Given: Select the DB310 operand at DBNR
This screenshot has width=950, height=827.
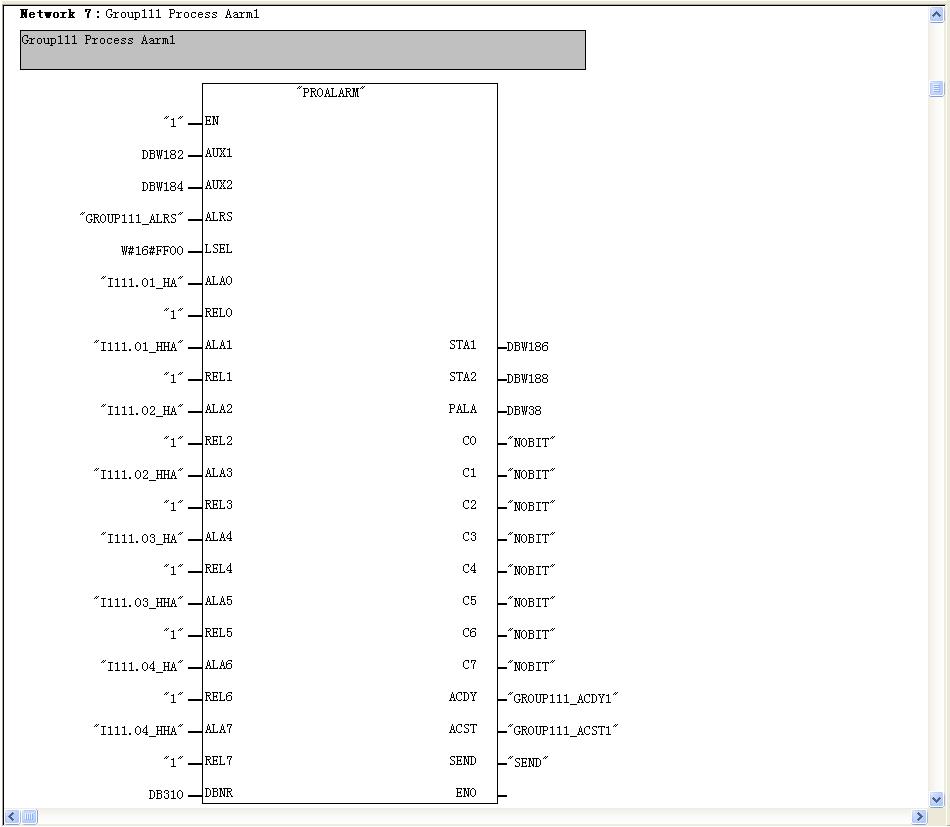Looking at the screenshot, I should click(x=166, y=794).
